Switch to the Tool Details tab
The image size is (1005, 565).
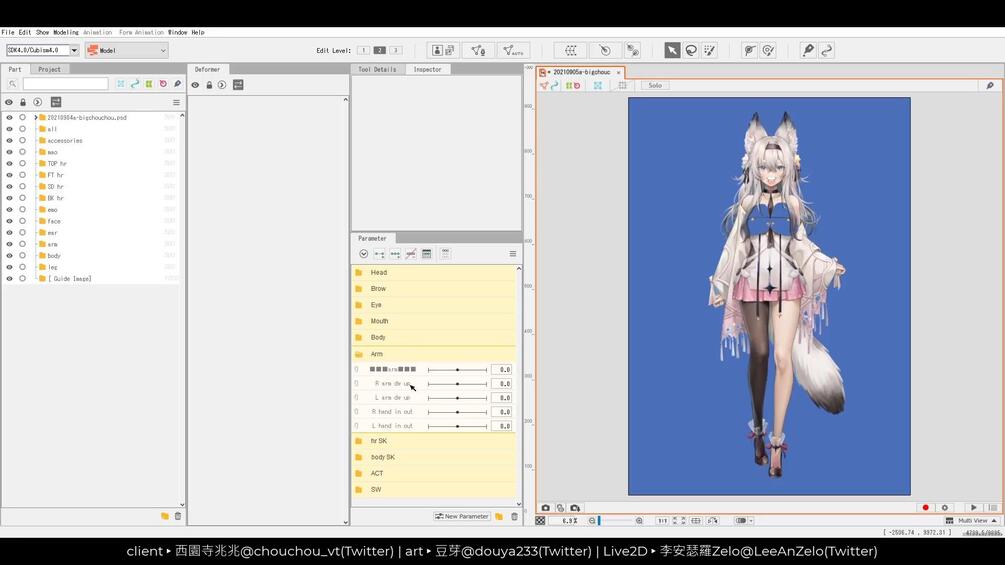pyautogui.click(x=377, y=69)
